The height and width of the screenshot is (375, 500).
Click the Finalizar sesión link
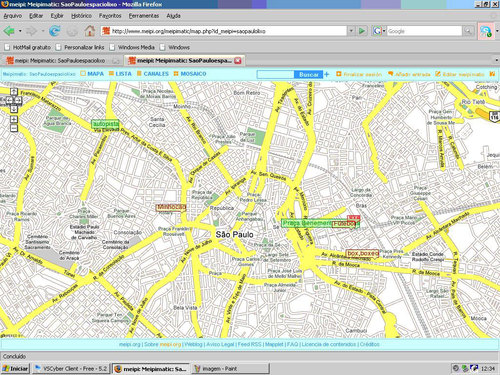pos(359,74)
